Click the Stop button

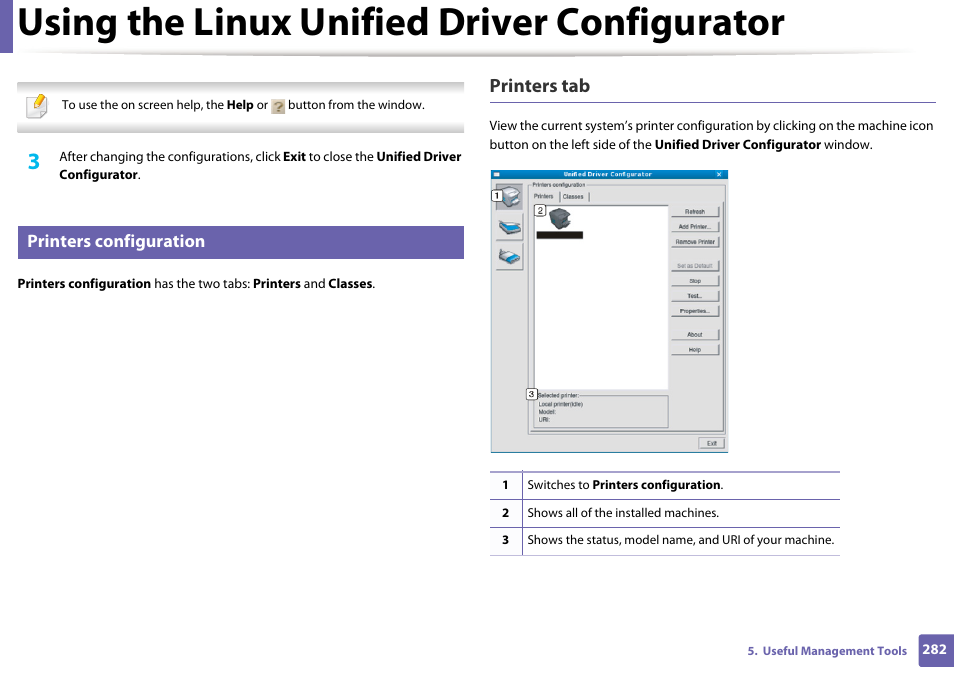click(x=695, y=280)
